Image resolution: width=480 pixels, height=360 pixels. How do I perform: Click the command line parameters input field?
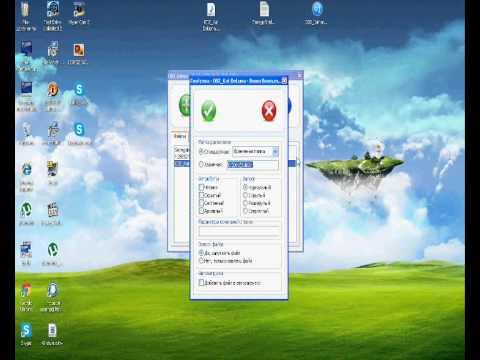coord(239,231)
